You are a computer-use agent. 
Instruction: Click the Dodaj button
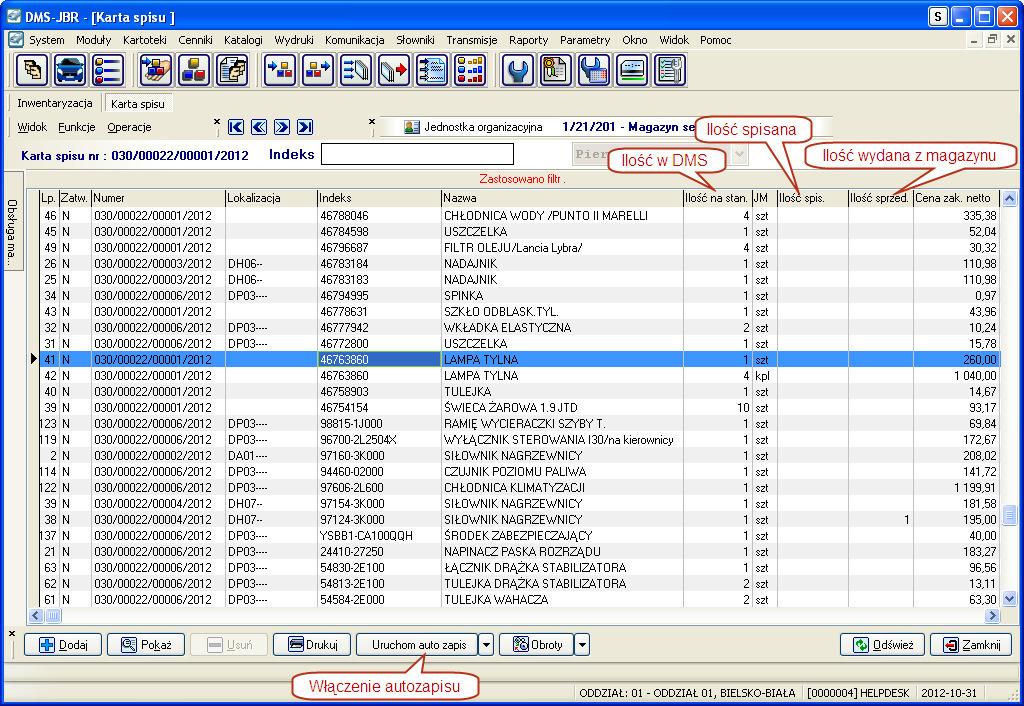63,645
